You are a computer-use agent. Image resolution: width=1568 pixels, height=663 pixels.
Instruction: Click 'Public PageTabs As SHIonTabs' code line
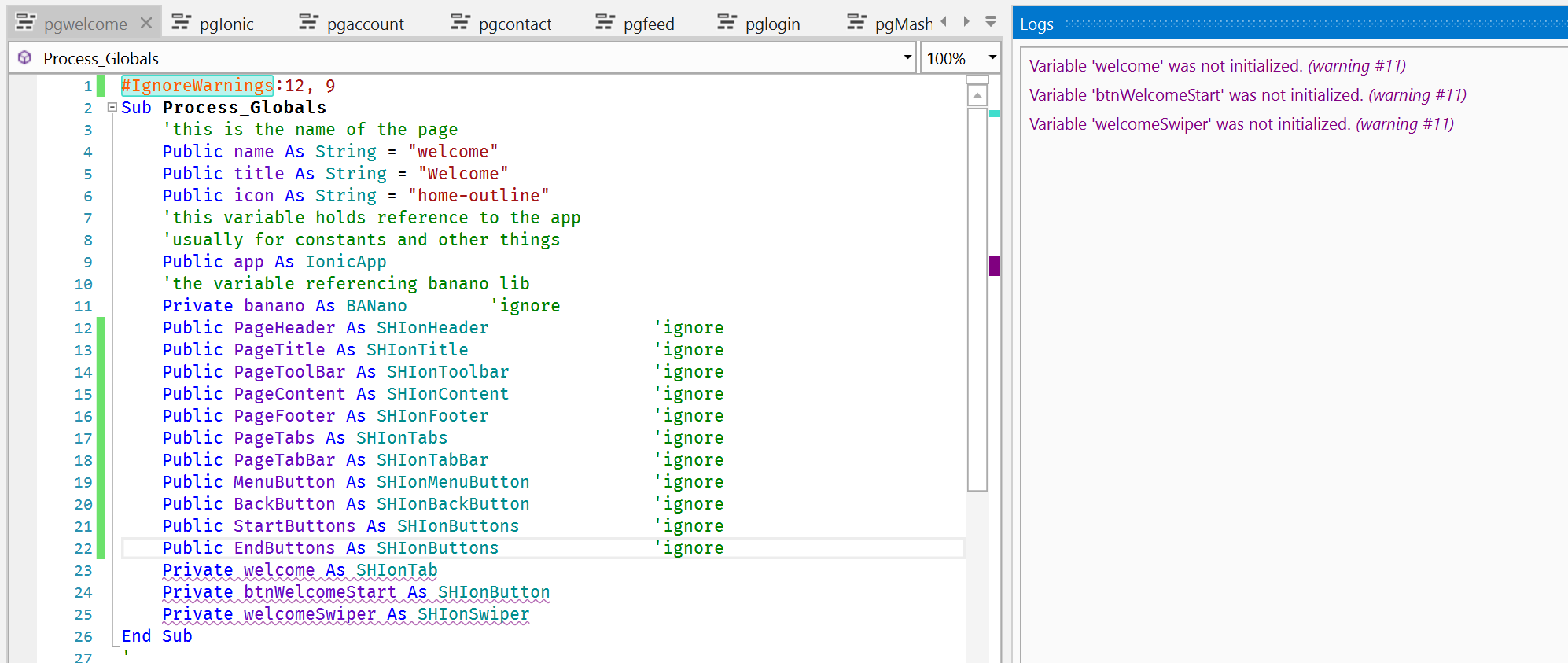[305, 438]
